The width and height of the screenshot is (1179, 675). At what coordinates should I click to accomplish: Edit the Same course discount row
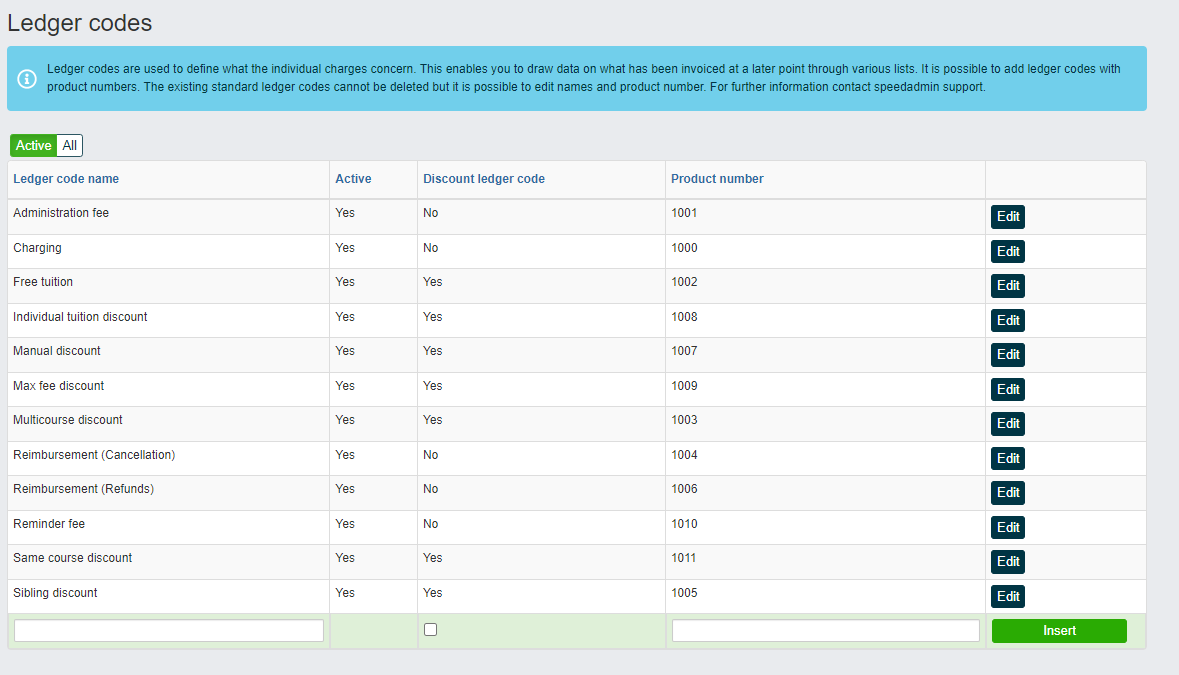click(x=1008, y=561)
